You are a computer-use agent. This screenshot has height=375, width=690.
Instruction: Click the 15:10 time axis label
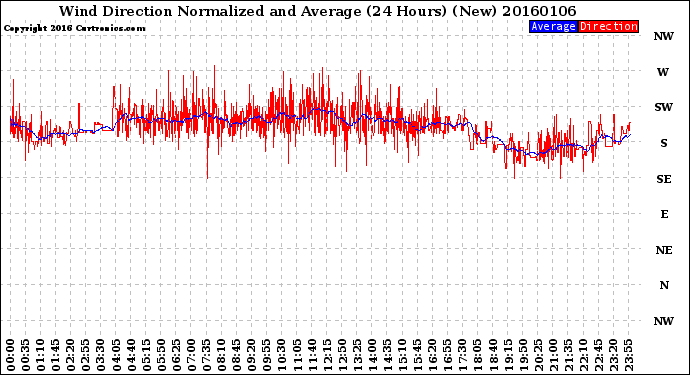[x=402, y=355]
